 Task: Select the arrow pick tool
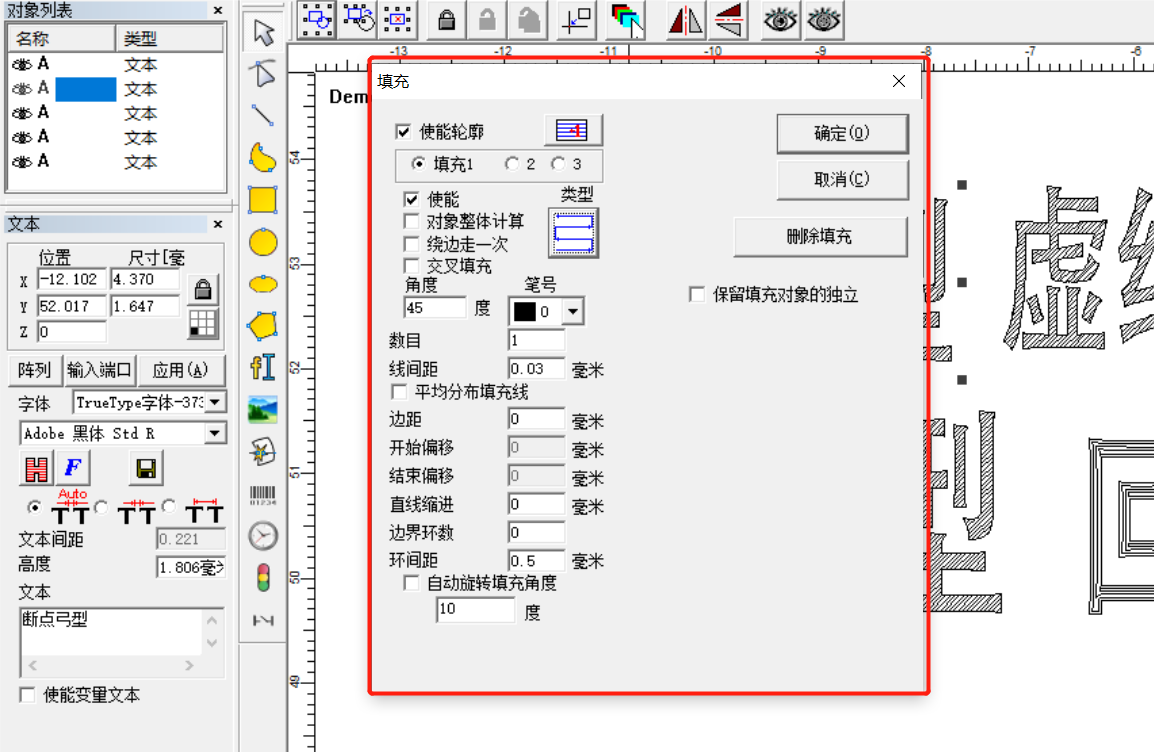[263, 32]
